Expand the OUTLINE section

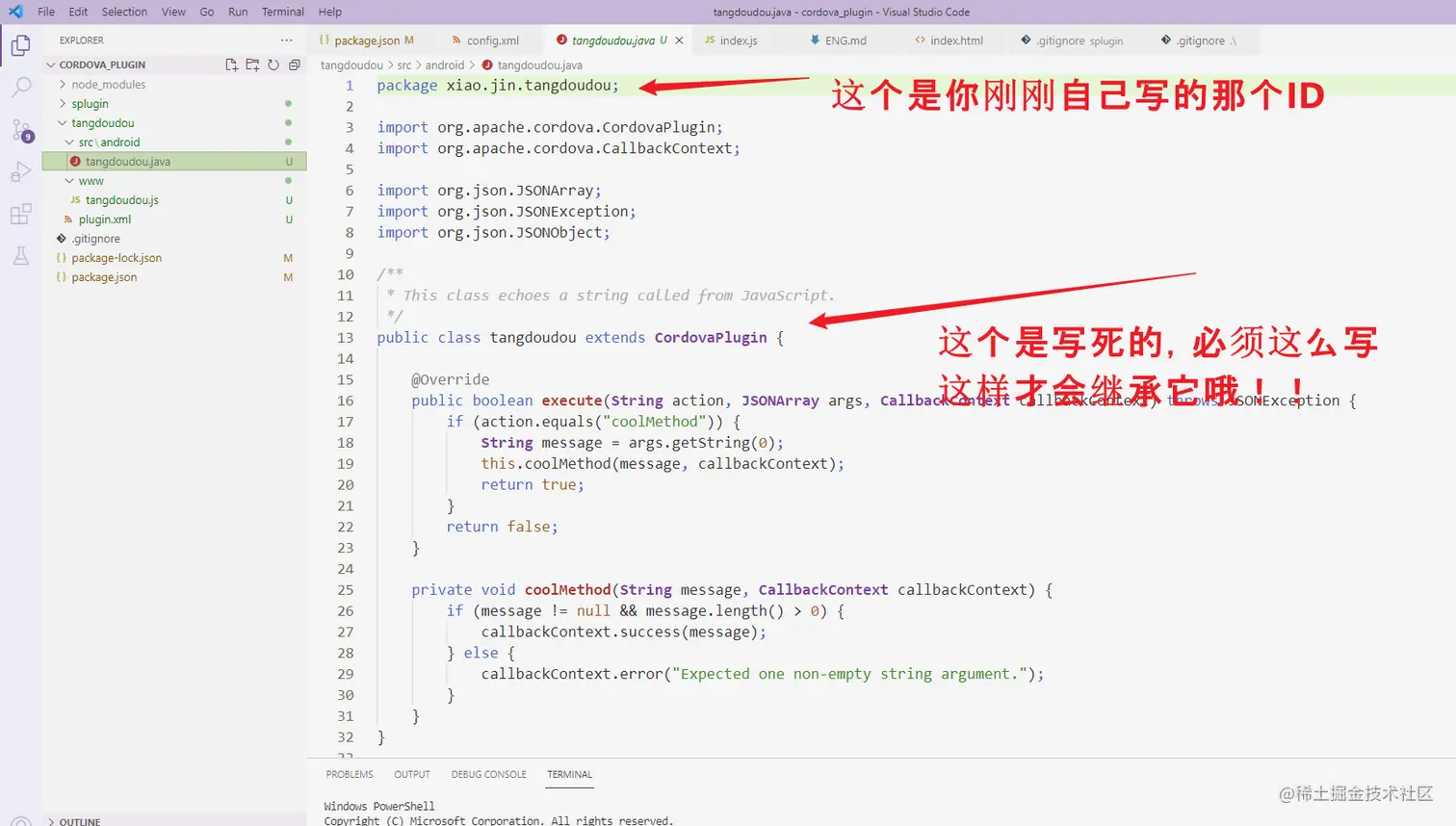pos(79,821)
